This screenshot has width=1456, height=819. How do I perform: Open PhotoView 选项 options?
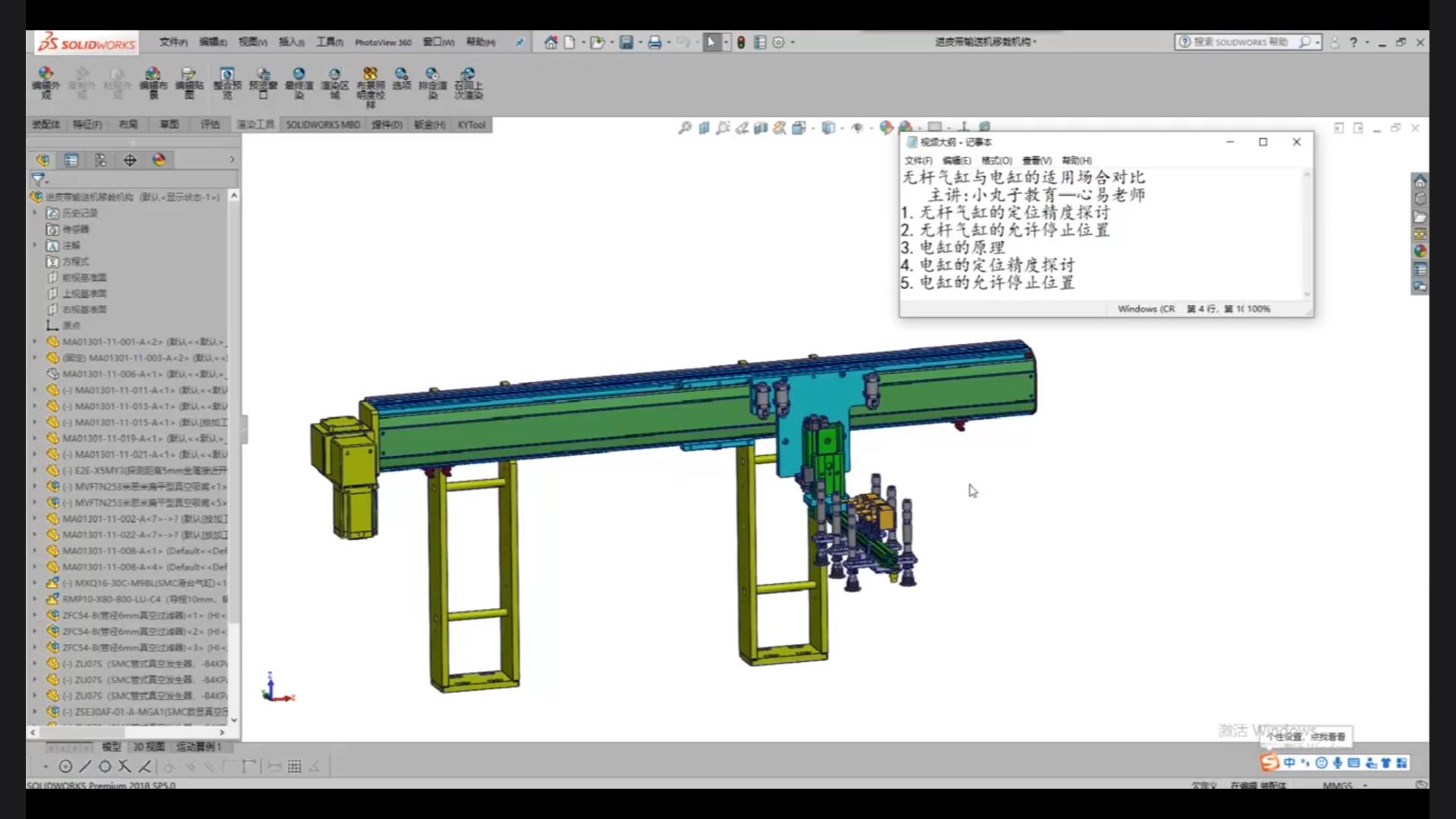pos(402,78)
